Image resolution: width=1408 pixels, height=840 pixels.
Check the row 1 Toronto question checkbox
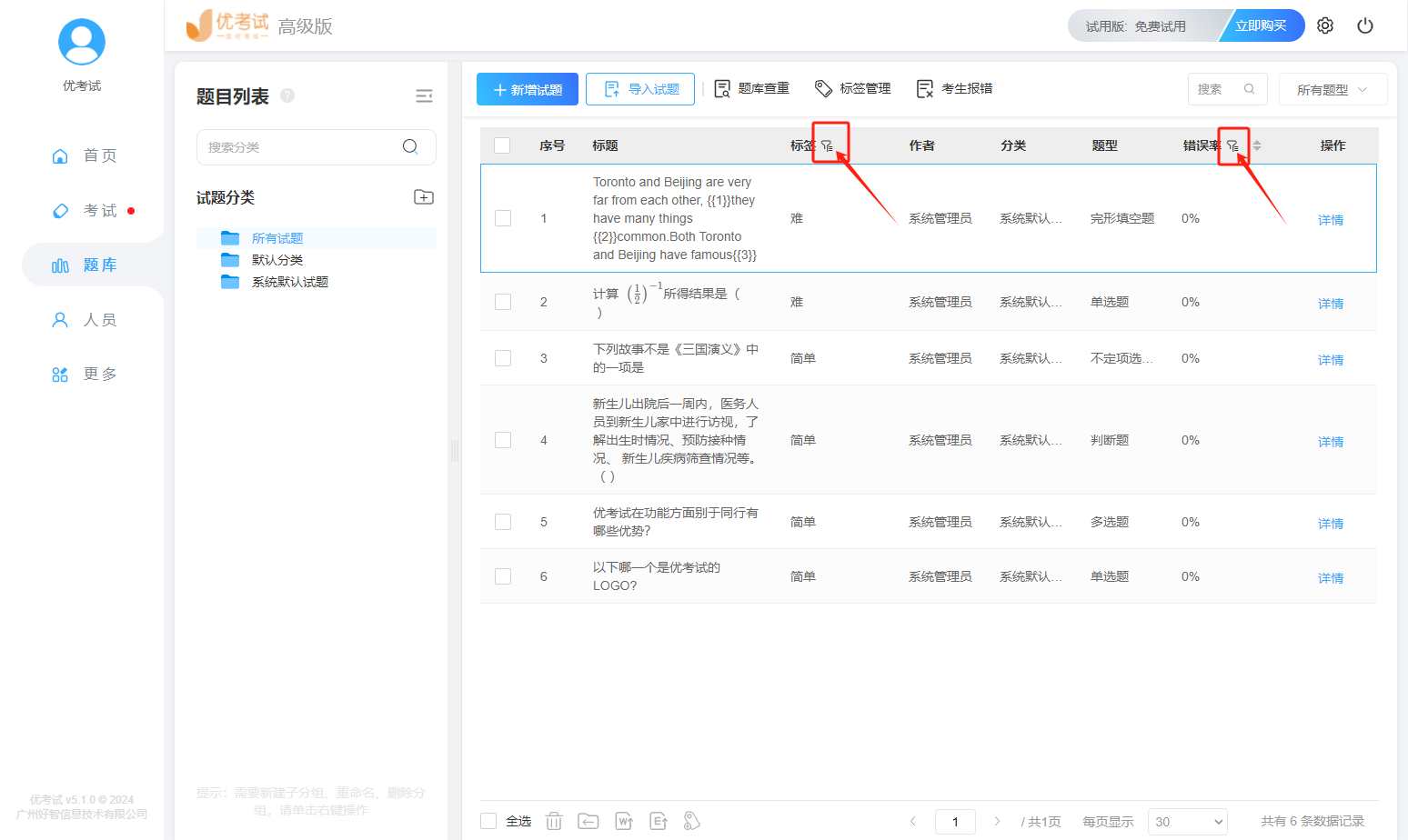pos(503,218)
